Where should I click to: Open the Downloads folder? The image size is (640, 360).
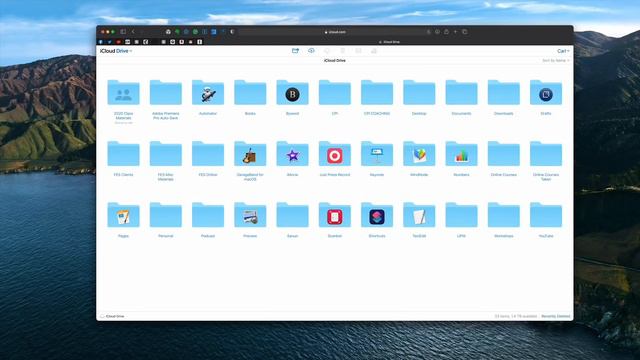pos(504,93)
